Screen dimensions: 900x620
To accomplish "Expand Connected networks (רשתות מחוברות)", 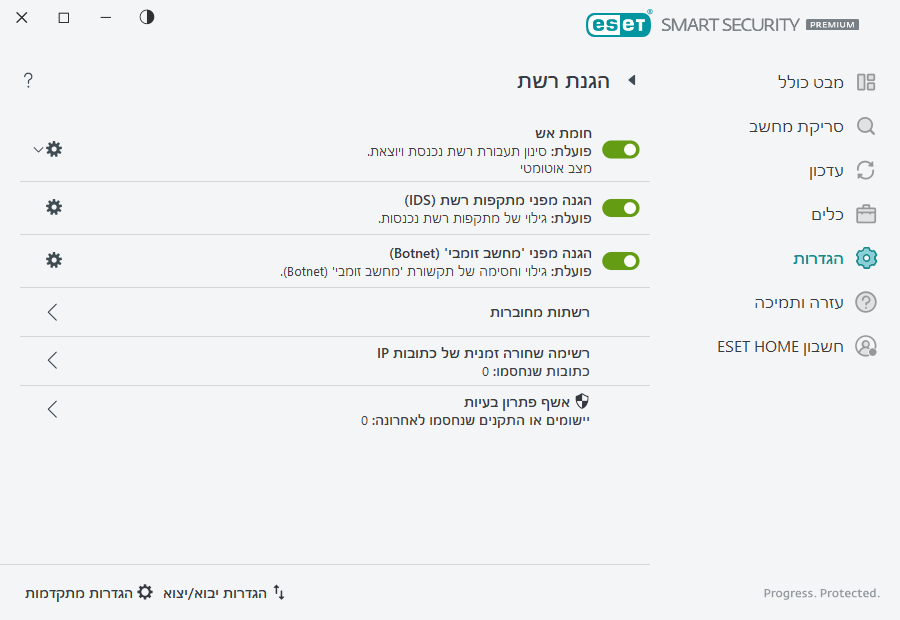I will tap(52, 313).
